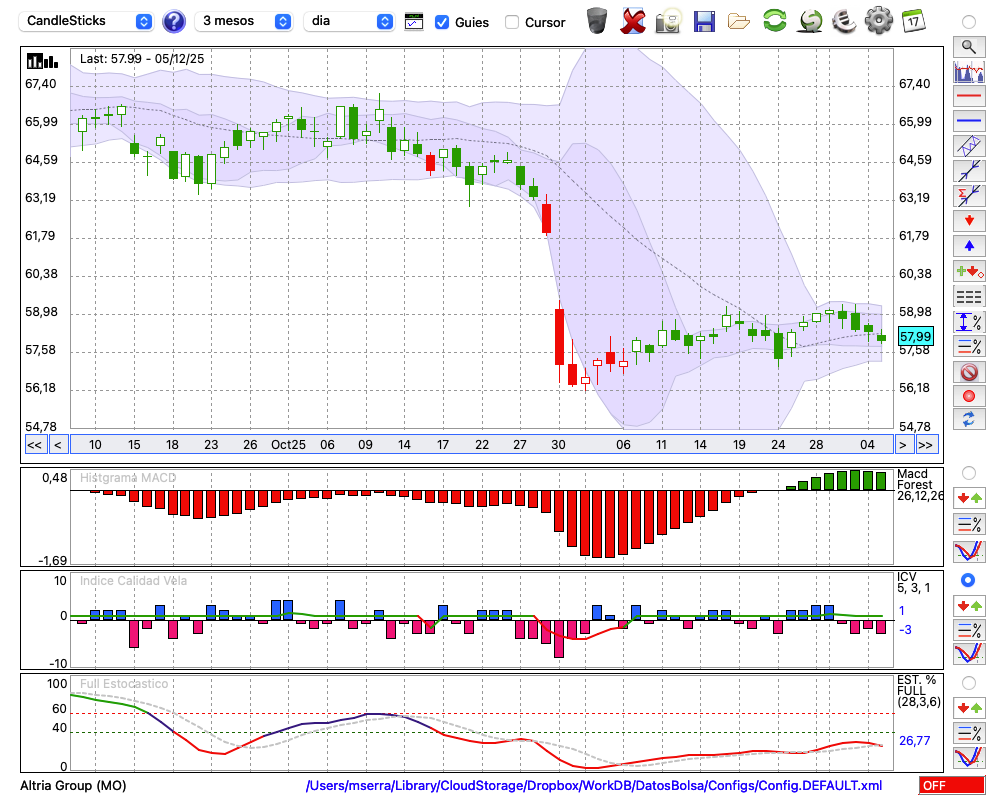The width and height of the screenshot is (1000, 800).
Task: Open the folder icon in toolbar
Action: click(x=739, y=22)
